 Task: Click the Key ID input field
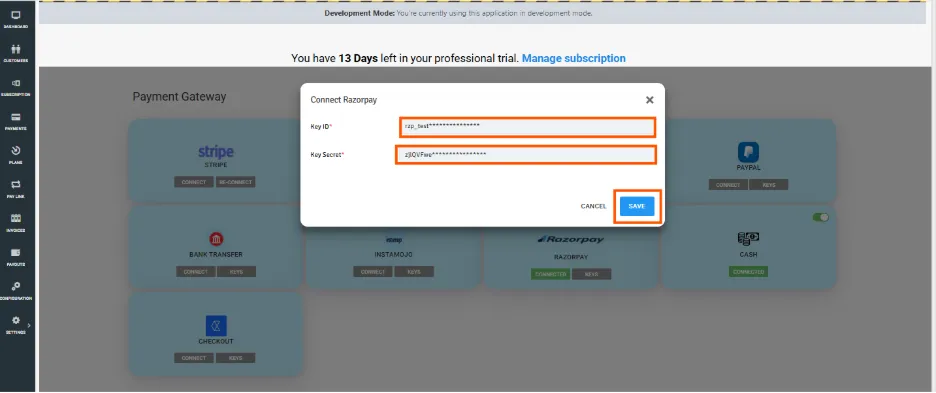pyautogui.click(x=527, y=127)
